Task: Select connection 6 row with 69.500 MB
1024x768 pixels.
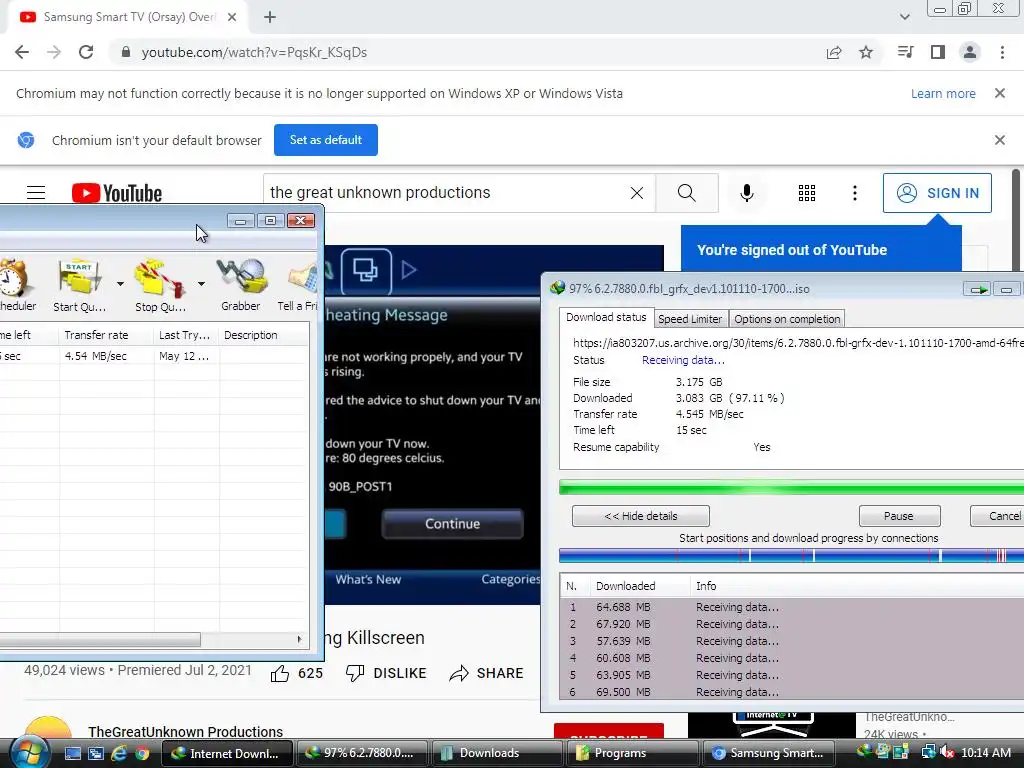Action: click(792, 692)
